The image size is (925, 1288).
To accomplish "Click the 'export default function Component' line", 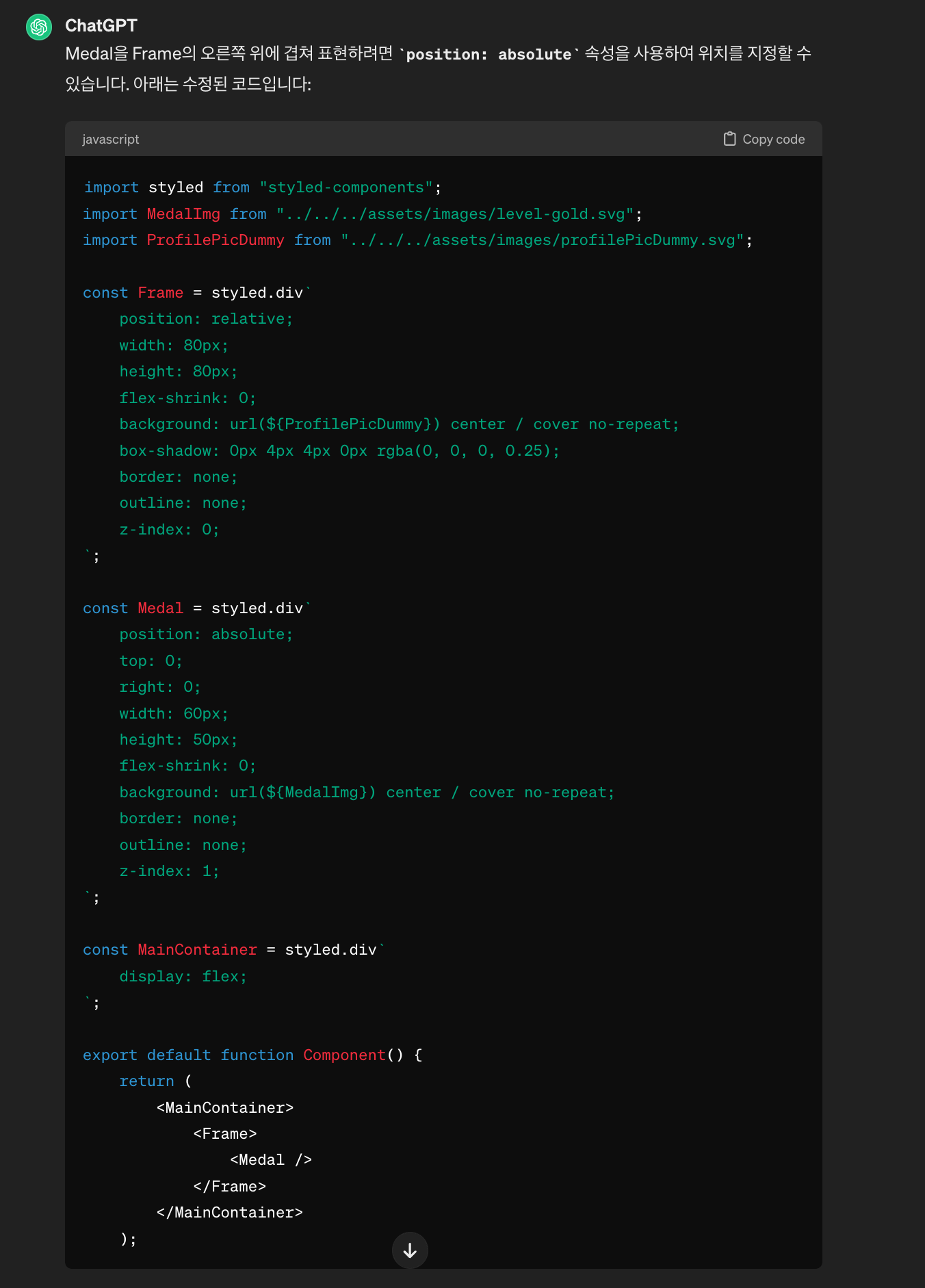I will coord(253,1055).
